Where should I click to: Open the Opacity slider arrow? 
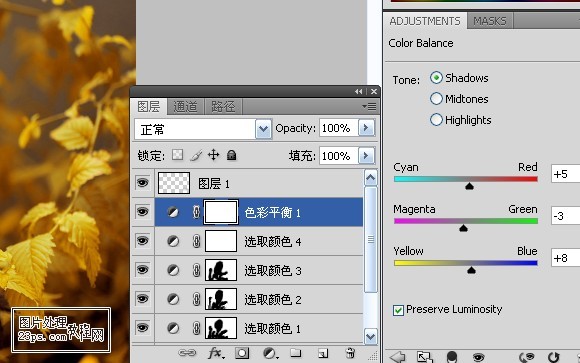point(366,128)
